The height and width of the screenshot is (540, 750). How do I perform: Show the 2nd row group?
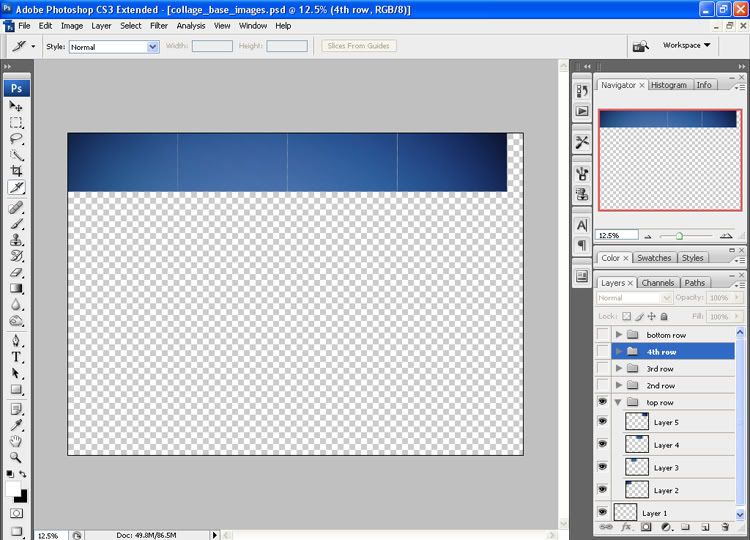coord(603,385)
